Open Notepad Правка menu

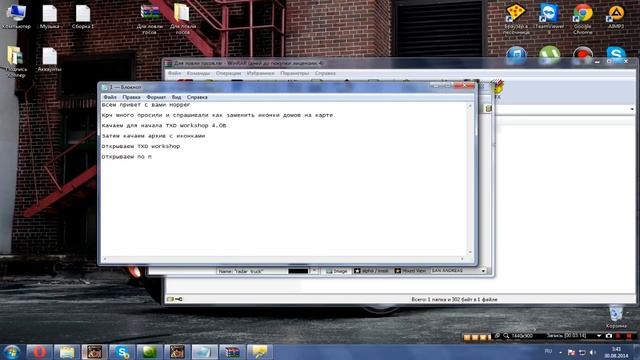click(131, 97)
